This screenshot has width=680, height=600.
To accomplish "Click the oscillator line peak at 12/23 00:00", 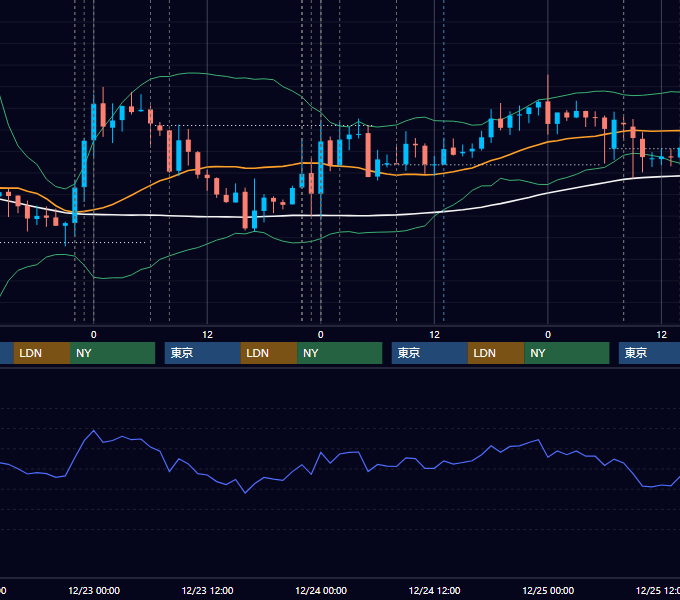I will tap(93, 430).
